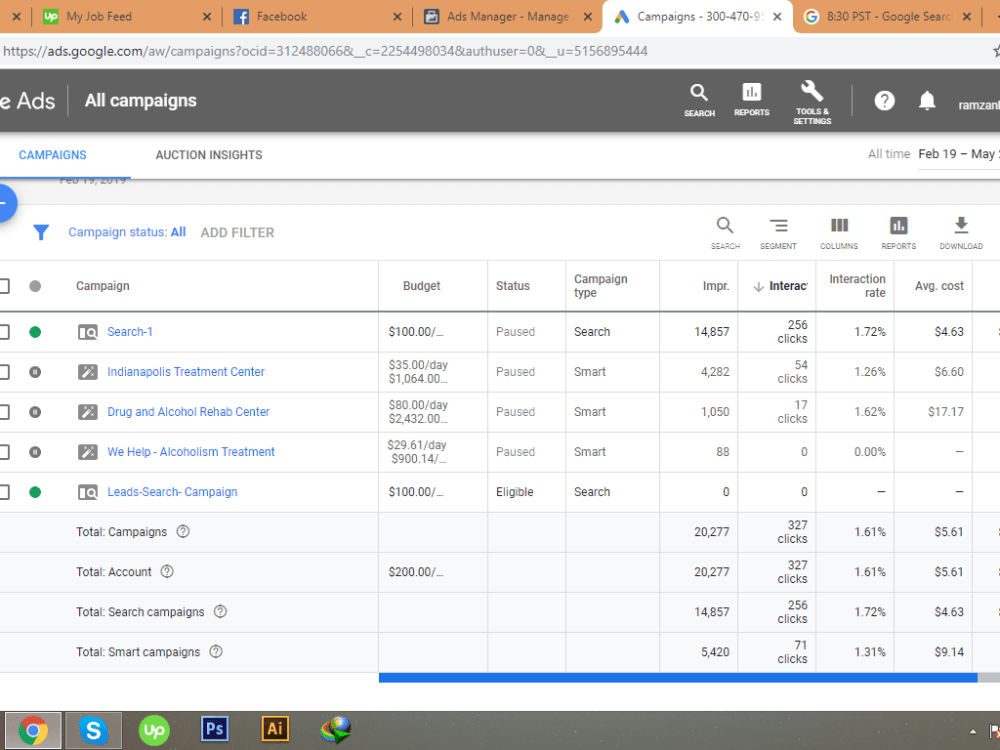Image resolution: width=1000 pixels, height=750 pixels.
Task: Open Illustrator from the taskbar
Action: (275, 728)
